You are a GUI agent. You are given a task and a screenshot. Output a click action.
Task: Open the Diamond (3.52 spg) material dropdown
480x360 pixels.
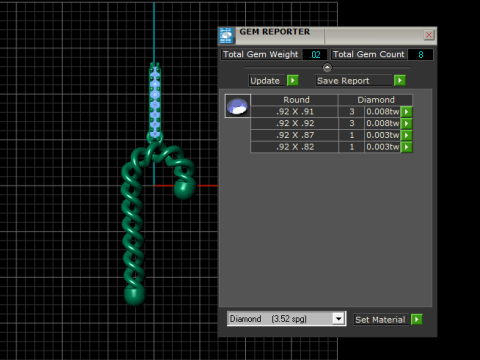point(339,319)
